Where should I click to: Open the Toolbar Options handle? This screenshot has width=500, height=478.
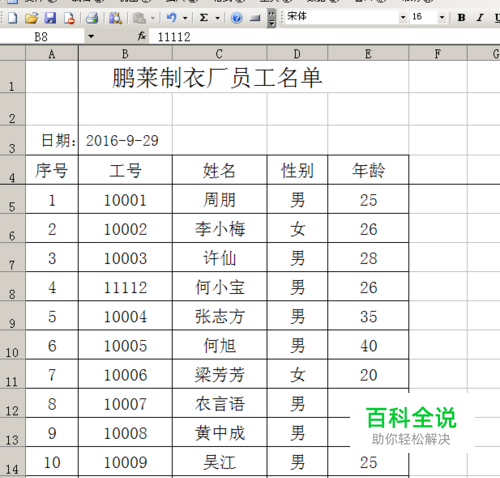pos(272,18)
